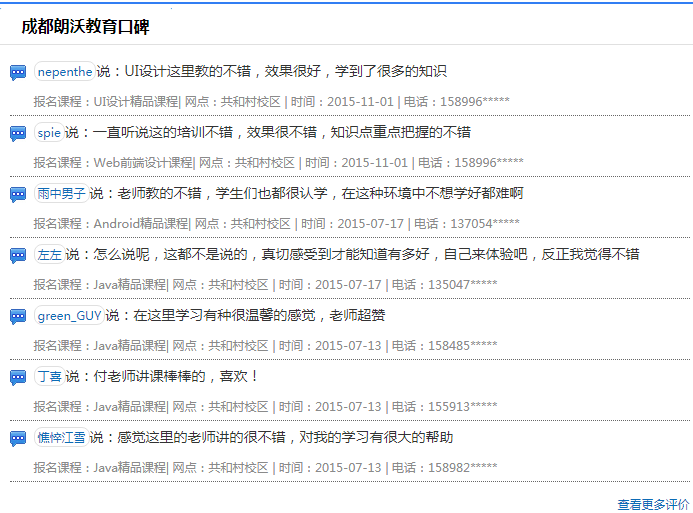This screenshot has width=693, height=513.
Task: Click the chat bubble icon beside green_GUY
Action: click(x=18, y=316)
